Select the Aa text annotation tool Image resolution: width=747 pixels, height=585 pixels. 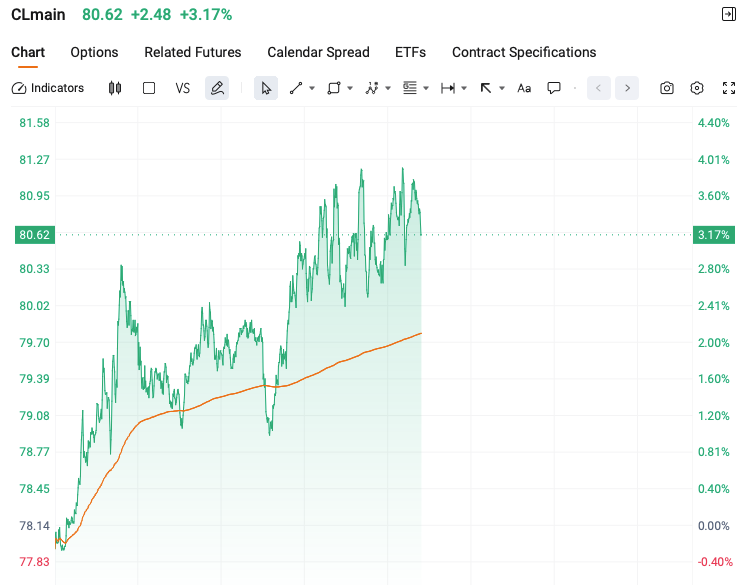tap(524, 88)
